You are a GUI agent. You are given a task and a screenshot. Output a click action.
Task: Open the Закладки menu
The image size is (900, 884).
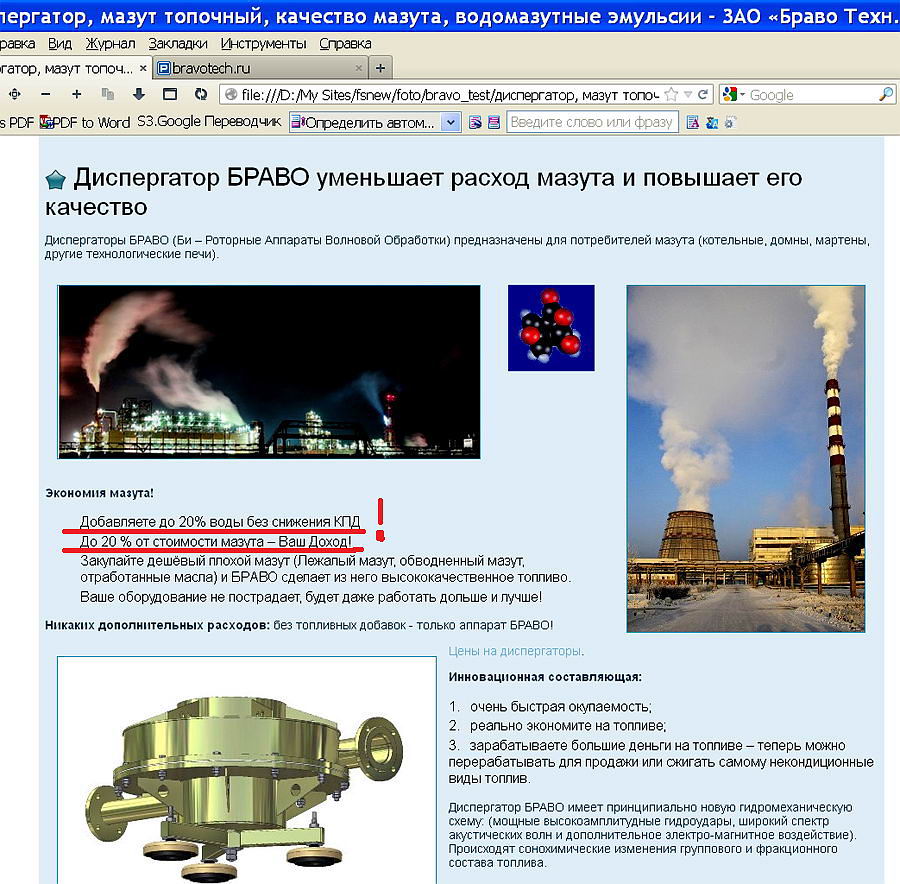pyautogui.click(x=177, y=44)
